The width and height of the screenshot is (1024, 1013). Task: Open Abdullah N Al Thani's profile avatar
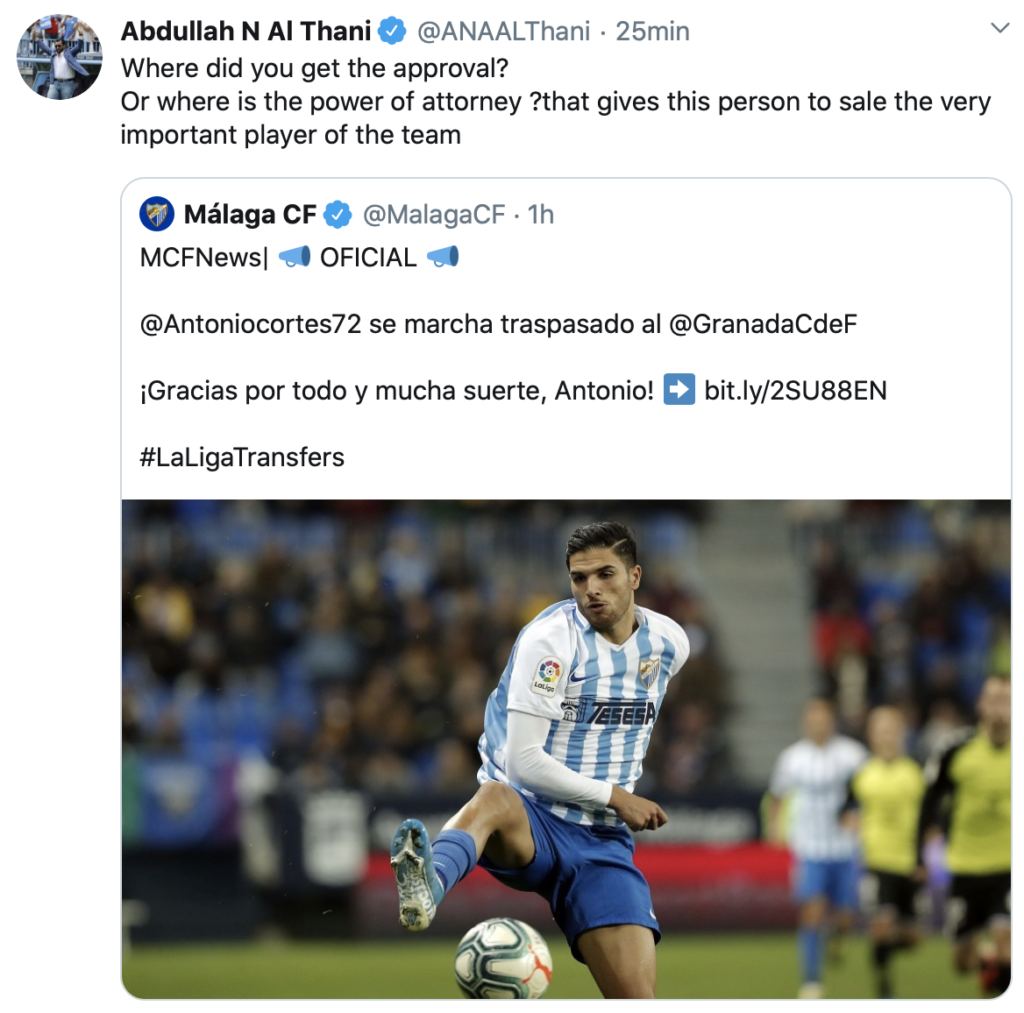(59, 57)
